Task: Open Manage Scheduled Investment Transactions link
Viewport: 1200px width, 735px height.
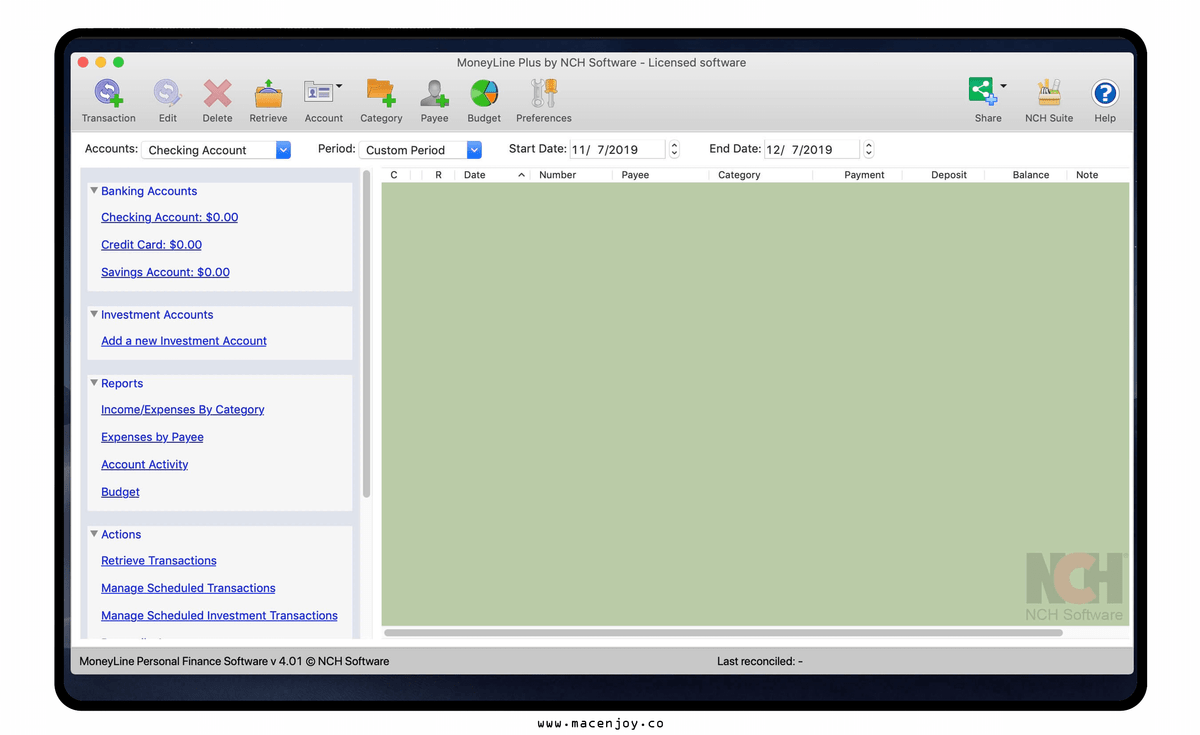Action: [219, 616]
